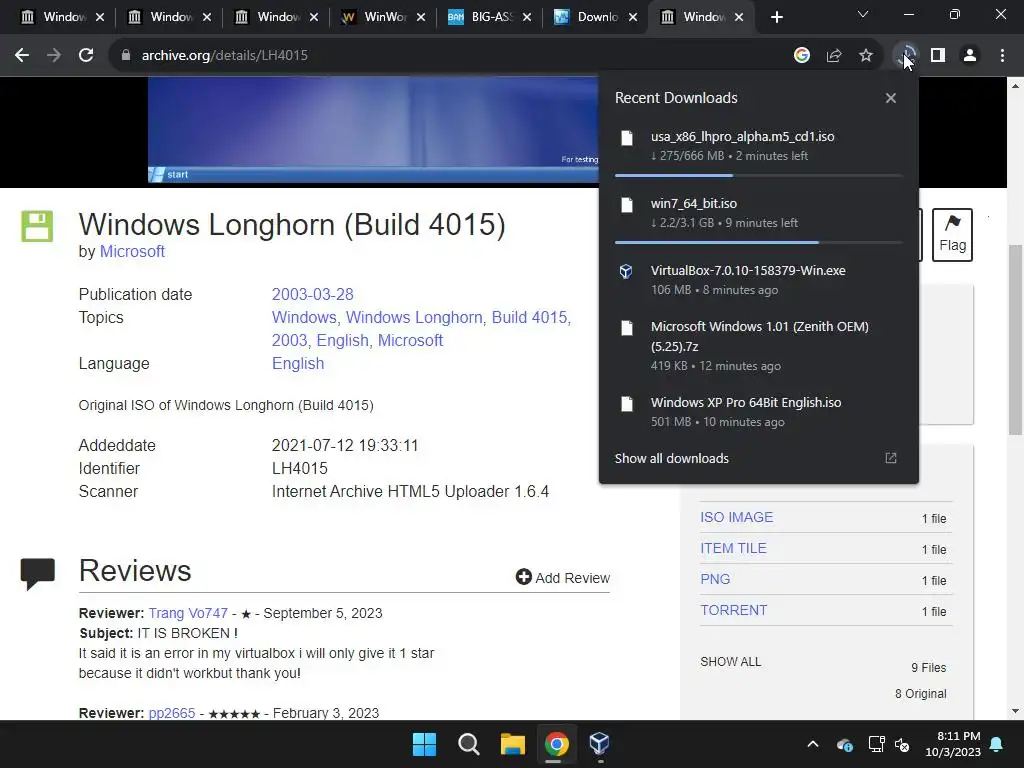Click the Show all downloads external-link icon
This screenshot has height=768, width=1024.
click(x=891, y=458)
